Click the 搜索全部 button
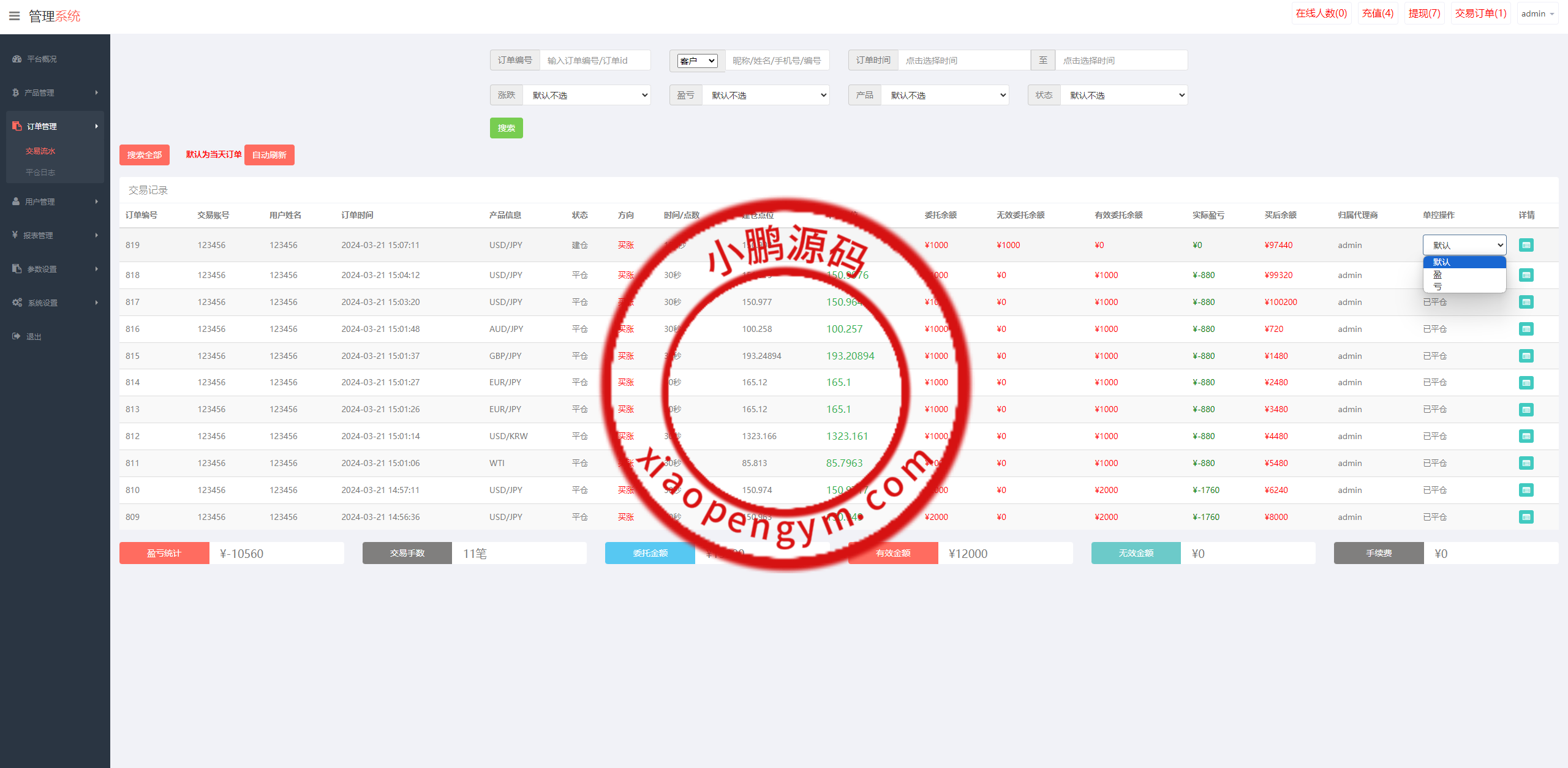This screenshot has width=1568, height=768. [144, 155]
